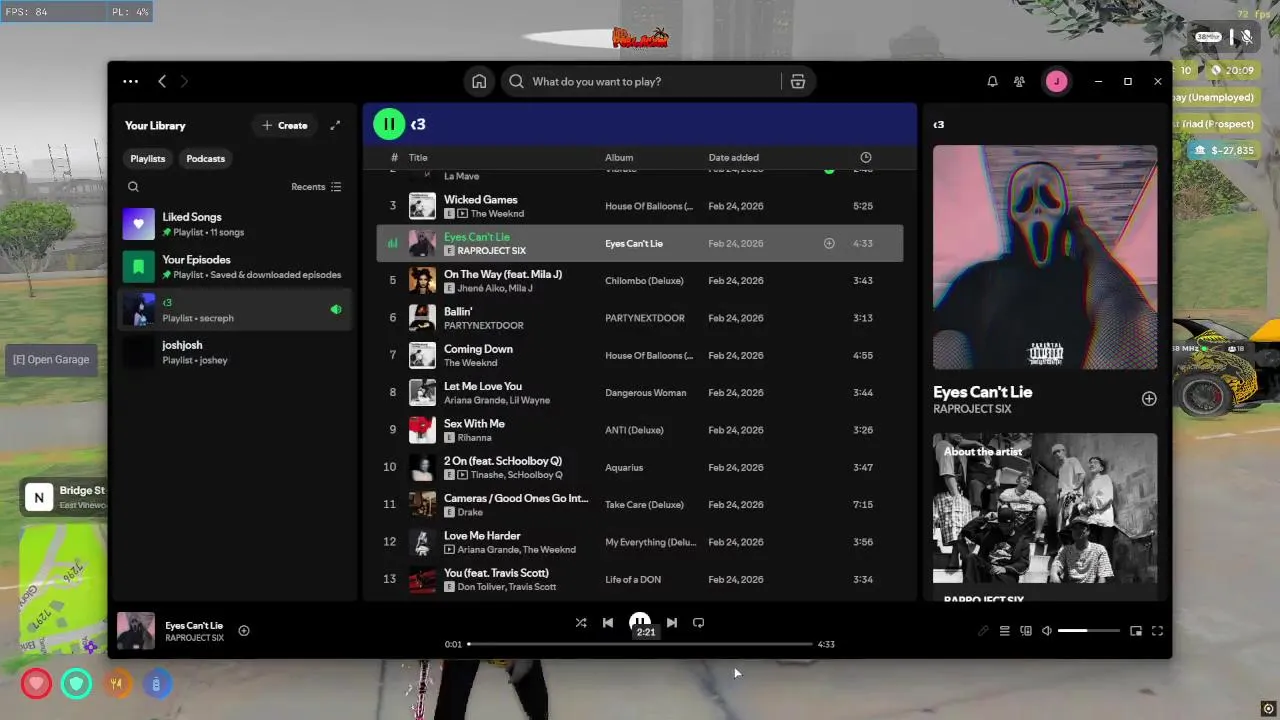Skip to the previous track
Image resolution: width=1280 pixels, height=720 pixels.
(608, 622)
